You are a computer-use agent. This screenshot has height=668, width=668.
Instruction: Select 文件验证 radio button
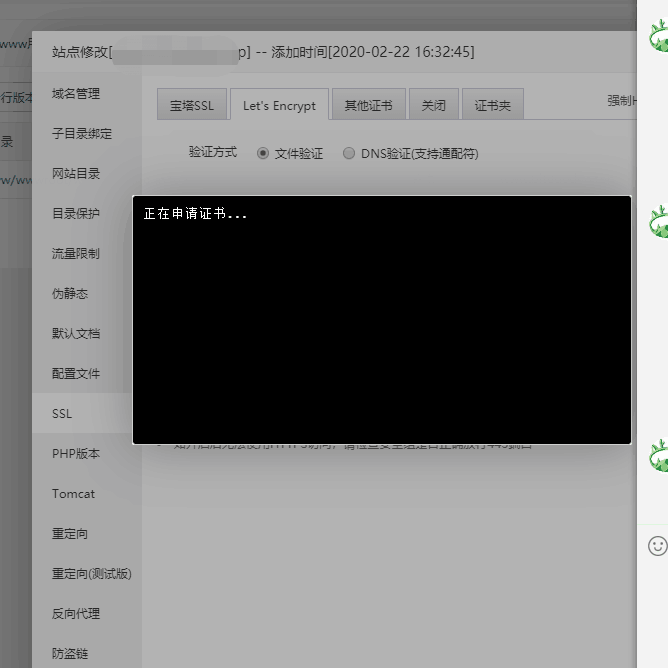point(263,153)
